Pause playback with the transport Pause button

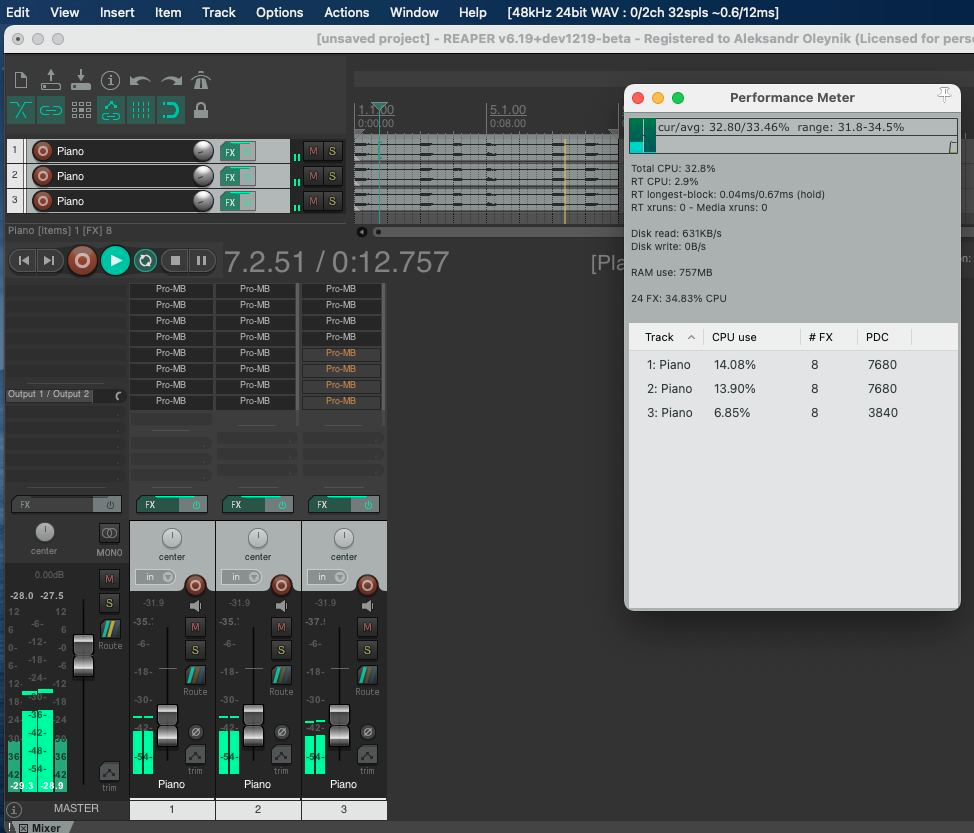pos(201,261)
